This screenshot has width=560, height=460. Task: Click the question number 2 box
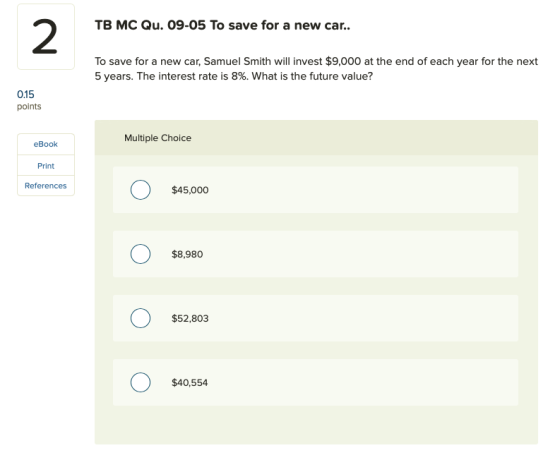(x=46, y=36)
